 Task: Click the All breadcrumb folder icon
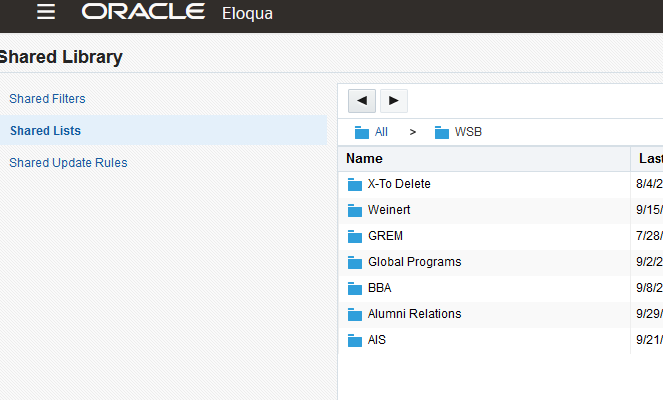(x=361, y=132)
